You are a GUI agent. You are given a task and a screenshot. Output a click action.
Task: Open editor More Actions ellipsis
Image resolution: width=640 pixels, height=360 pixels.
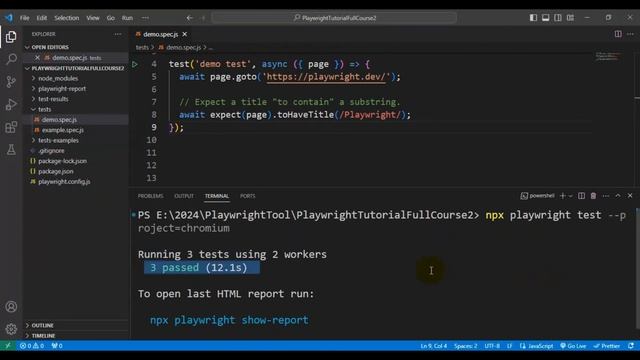(x=630, y=34)
